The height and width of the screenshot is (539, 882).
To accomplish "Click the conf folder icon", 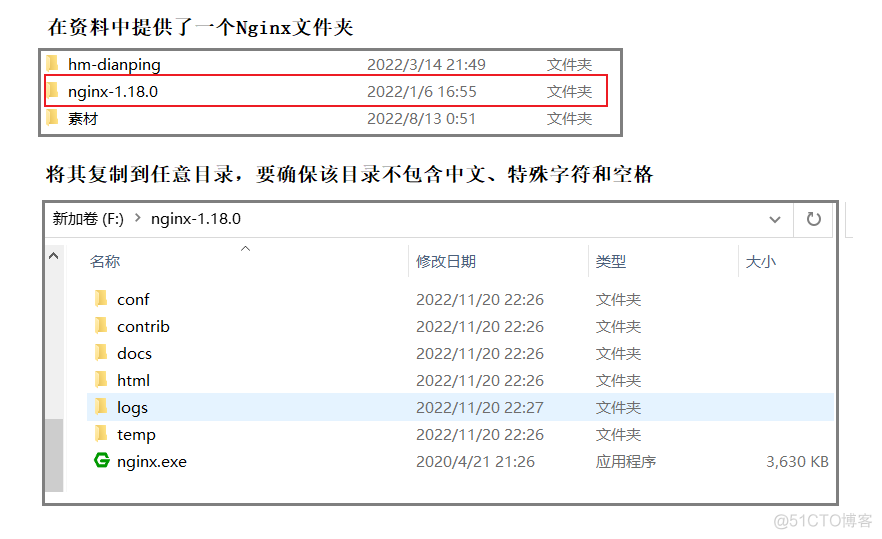I will click(101, 299).
